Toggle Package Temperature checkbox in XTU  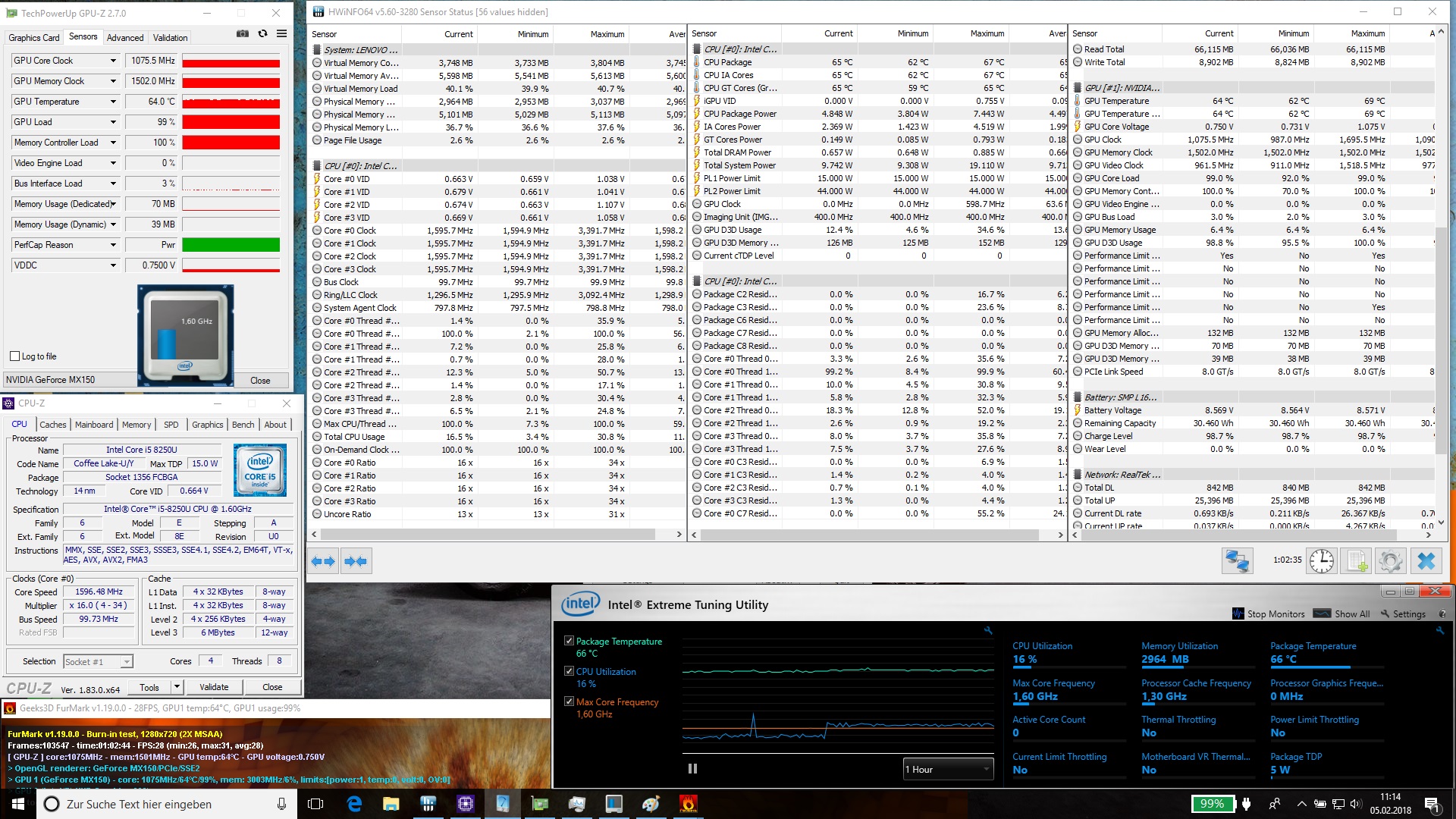[x=569, y=641]
